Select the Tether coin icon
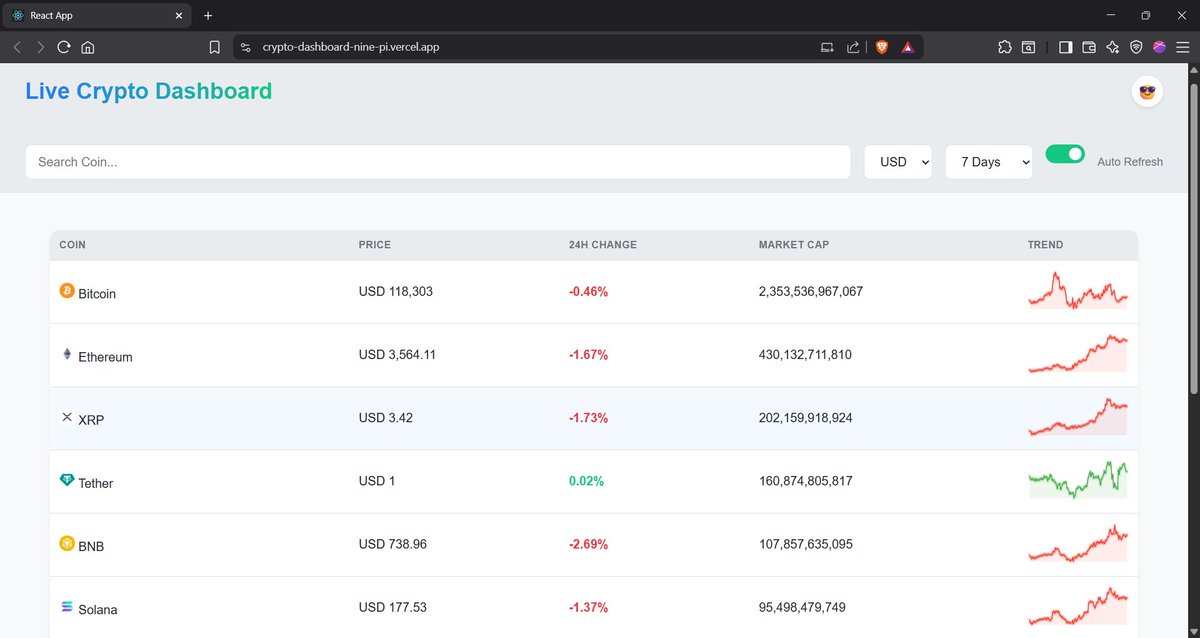This screenshot has height=638, width=1200. click(67, 481)
